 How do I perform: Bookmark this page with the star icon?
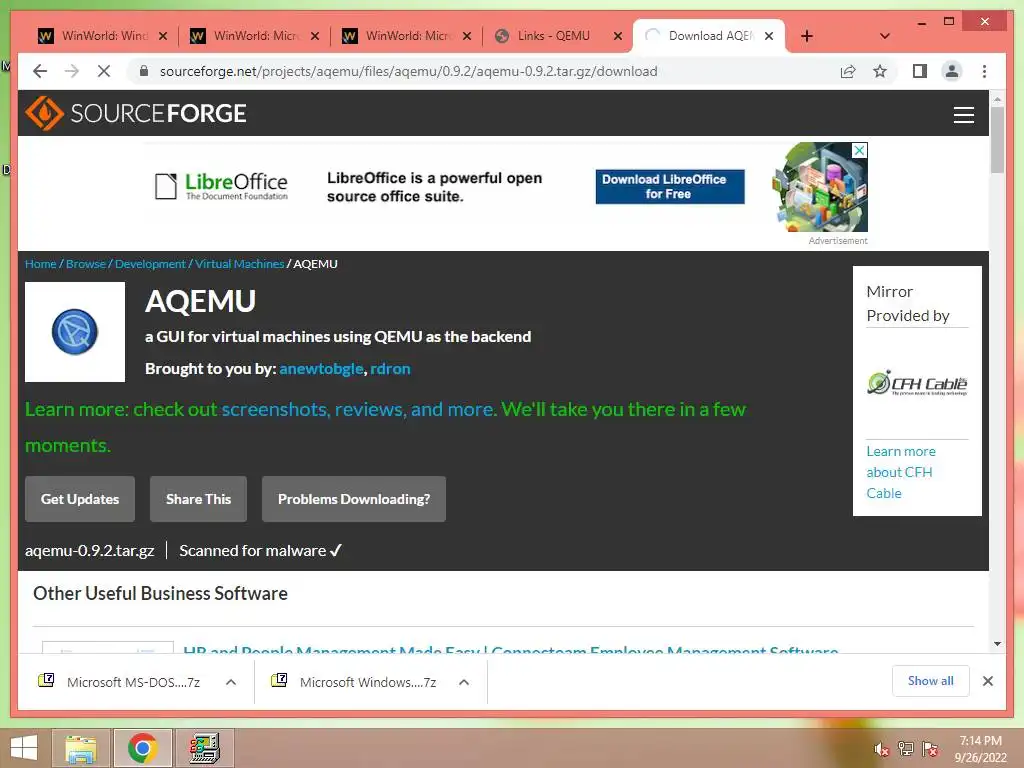(880, 71)
